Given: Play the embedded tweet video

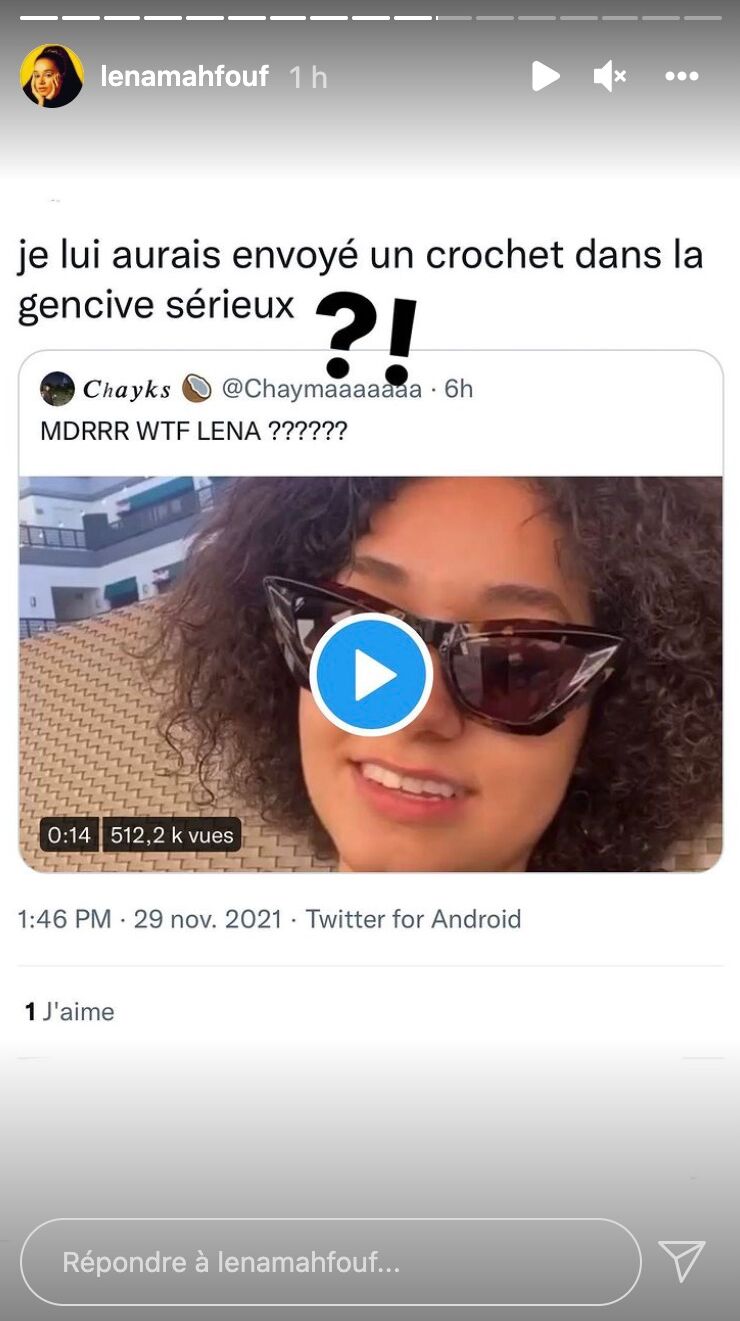Looking at the screenshot, I should (371, 676).
